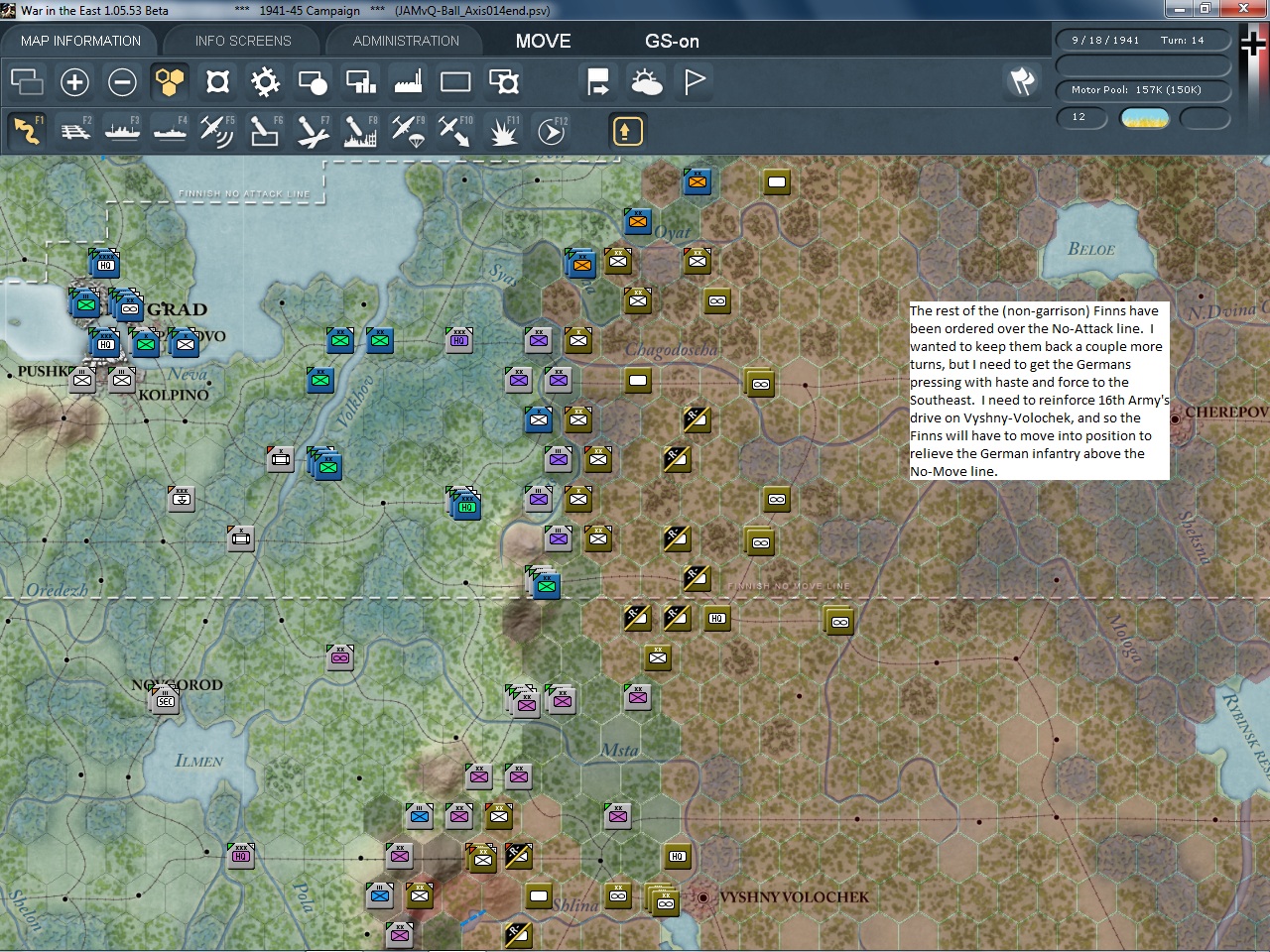Toggle the yellow up-arrow button
Screen dimensions: 1270x952
click(x=627, y=131)
